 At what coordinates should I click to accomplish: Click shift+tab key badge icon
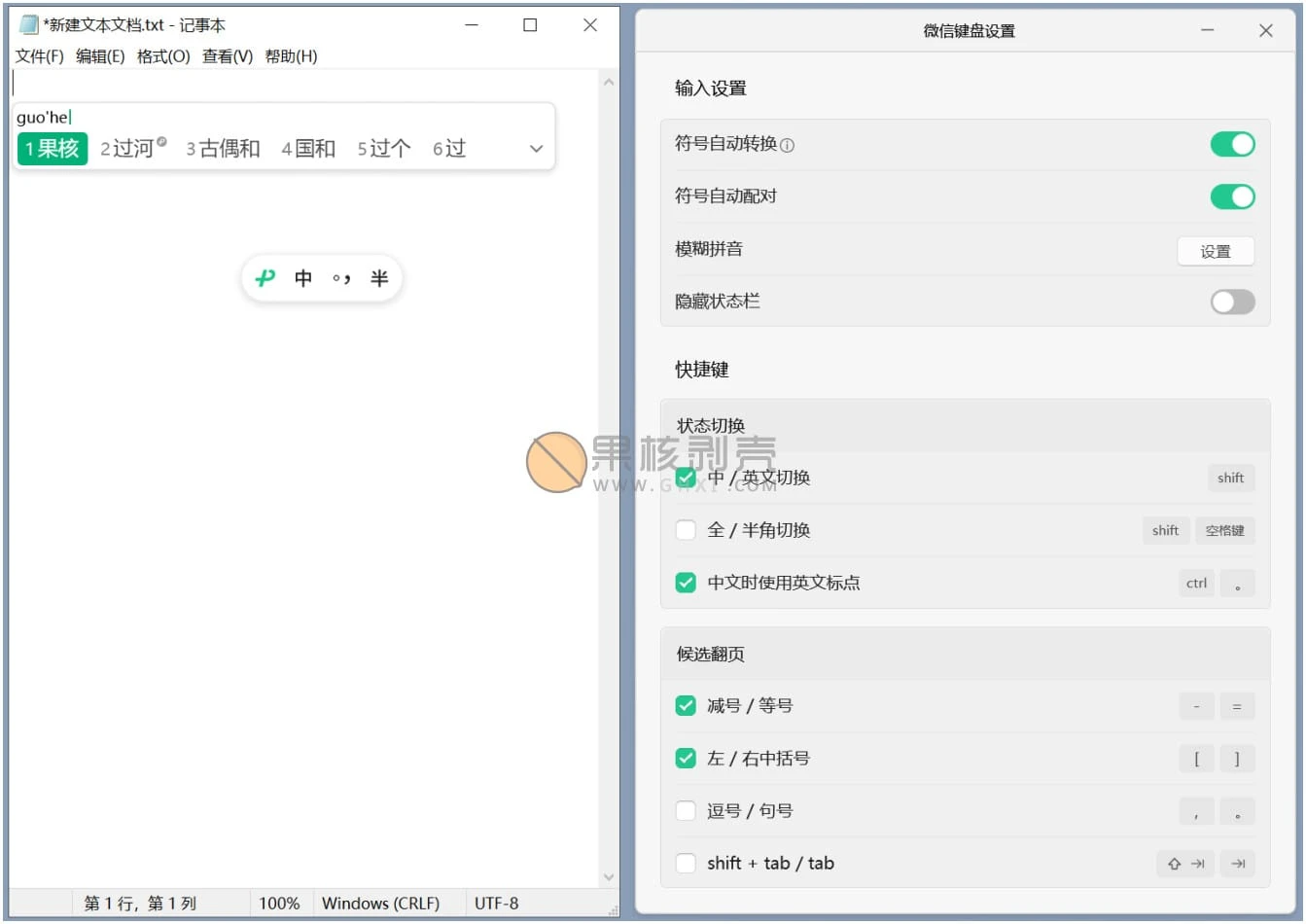click(1185, 864)
